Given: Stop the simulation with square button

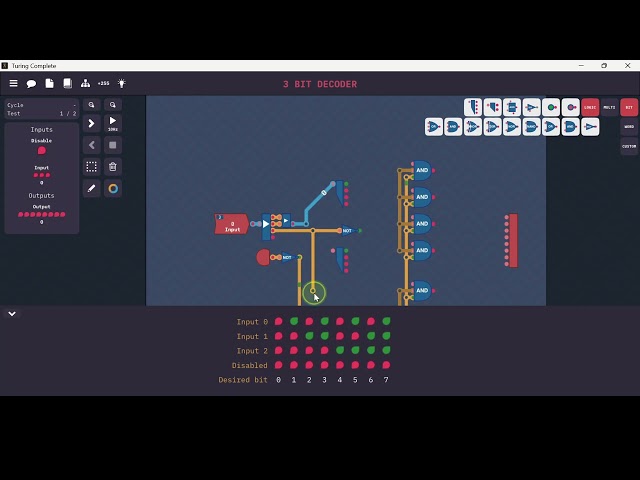Looking at the screenshot, I should coord(113,145).
